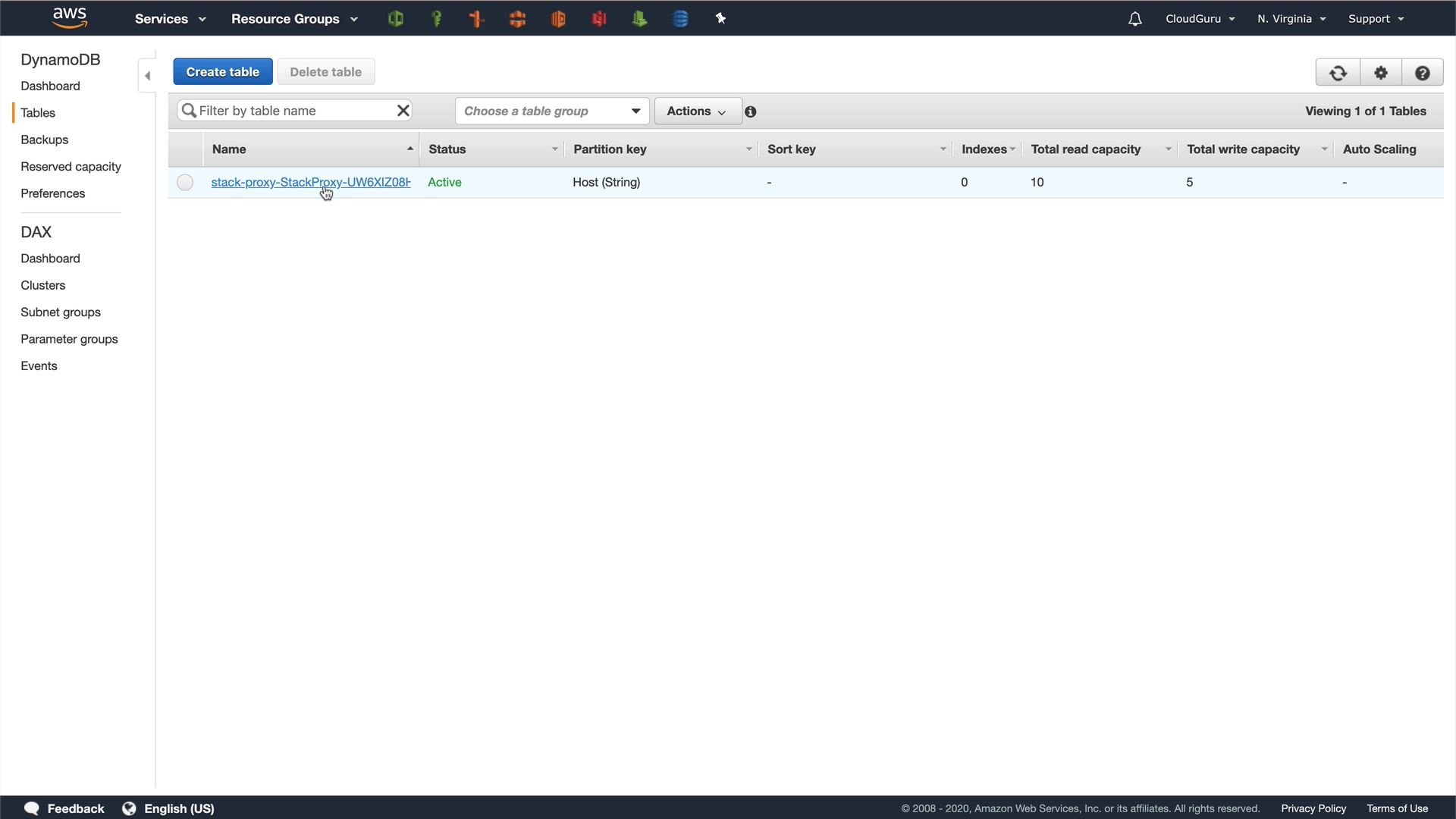1456x819 pixels.
Task: Collapse the DynamoDB navigation sidebar
Action: pos(148,76)
